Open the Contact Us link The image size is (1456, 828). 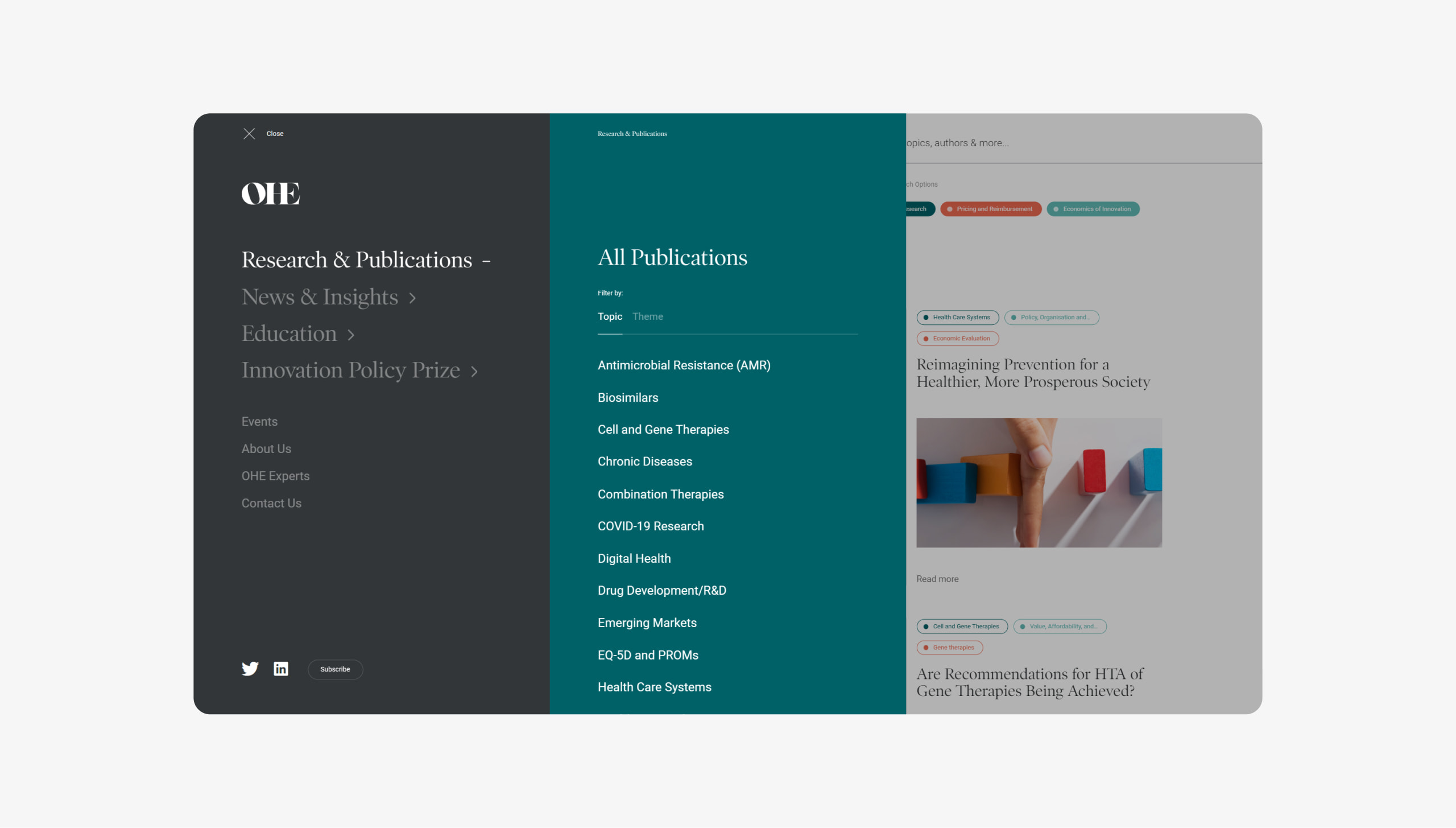point(271,504)
